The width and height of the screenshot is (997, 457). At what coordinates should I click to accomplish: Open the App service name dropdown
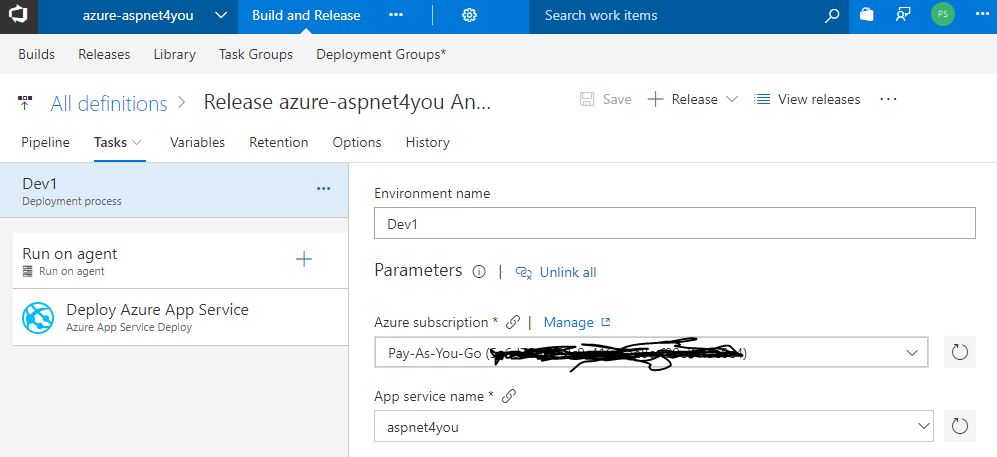(x=654, y=426)
